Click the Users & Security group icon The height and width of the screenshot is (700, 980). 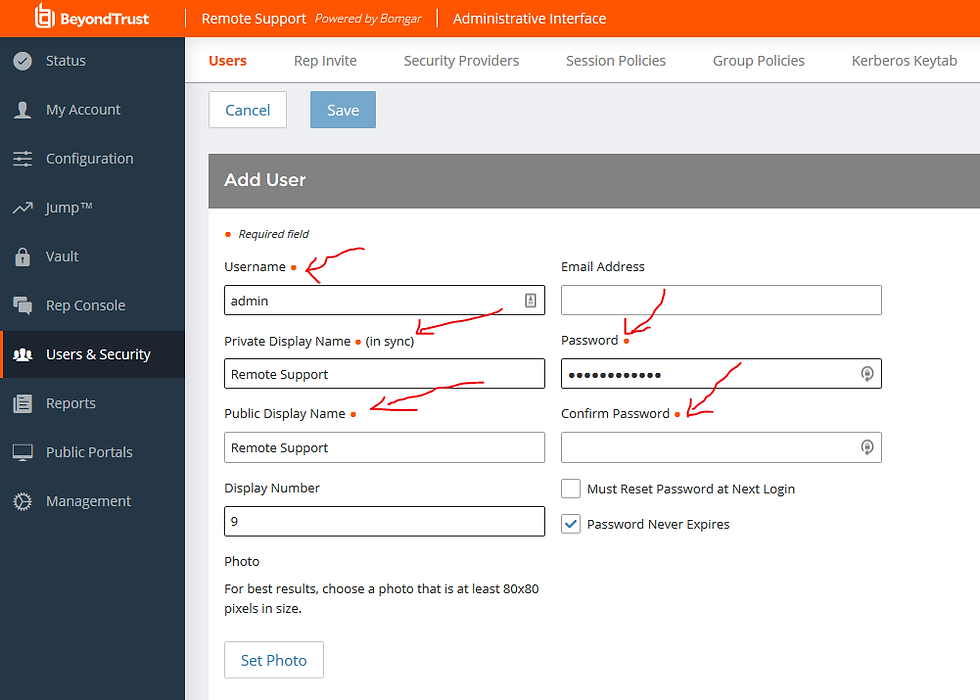pyautogui.click(x=22, y=354)
